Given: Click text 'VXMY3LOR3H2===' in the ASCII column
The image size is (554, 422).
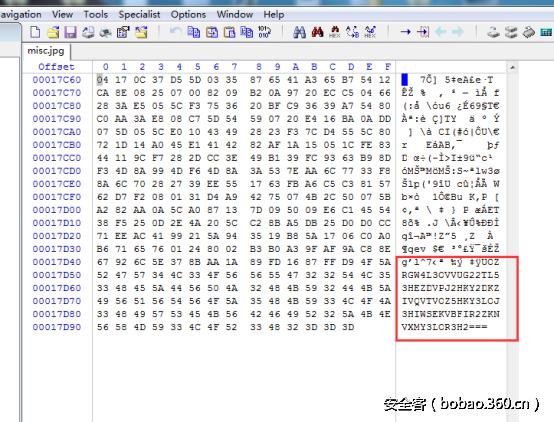Looking at the screenshot, I should (x=444, y=327).
